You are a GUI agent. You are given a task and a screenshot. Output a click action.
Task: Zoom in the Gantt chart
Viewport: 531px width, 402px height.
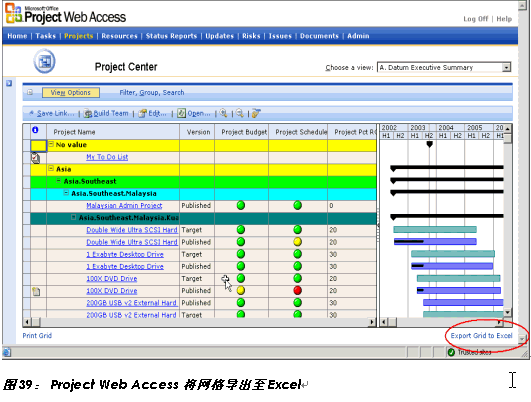pyautogui.click(x=223, y=113)
